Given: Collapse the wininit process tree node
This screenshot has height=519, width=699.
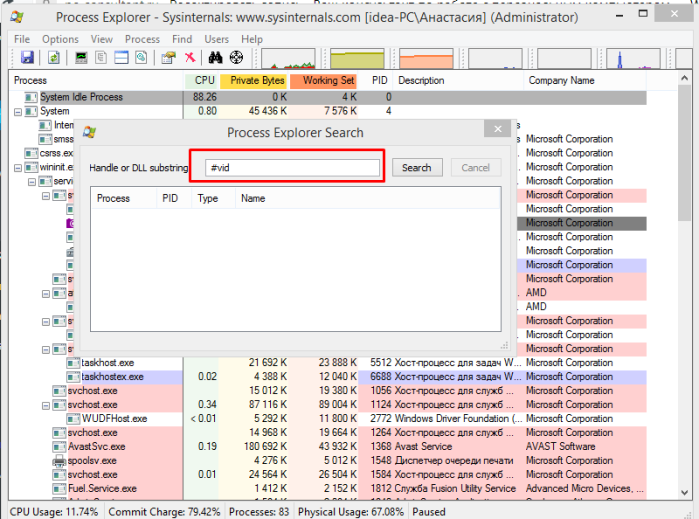Looking at the screenshot, I should tap(18, 168).
